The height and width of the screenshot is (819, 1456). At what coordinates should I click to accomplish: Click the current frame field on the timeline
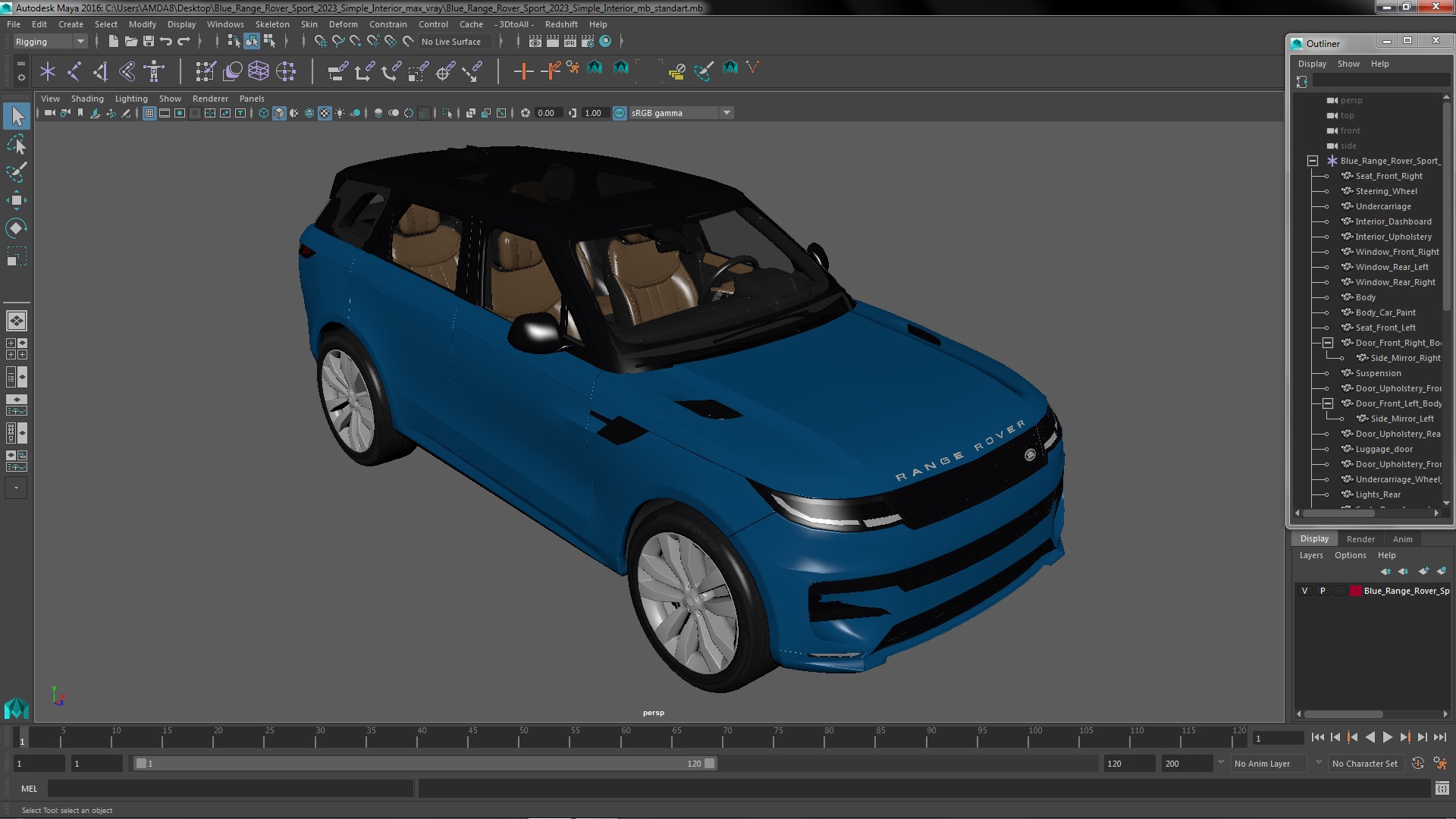tap(1278, 738)
